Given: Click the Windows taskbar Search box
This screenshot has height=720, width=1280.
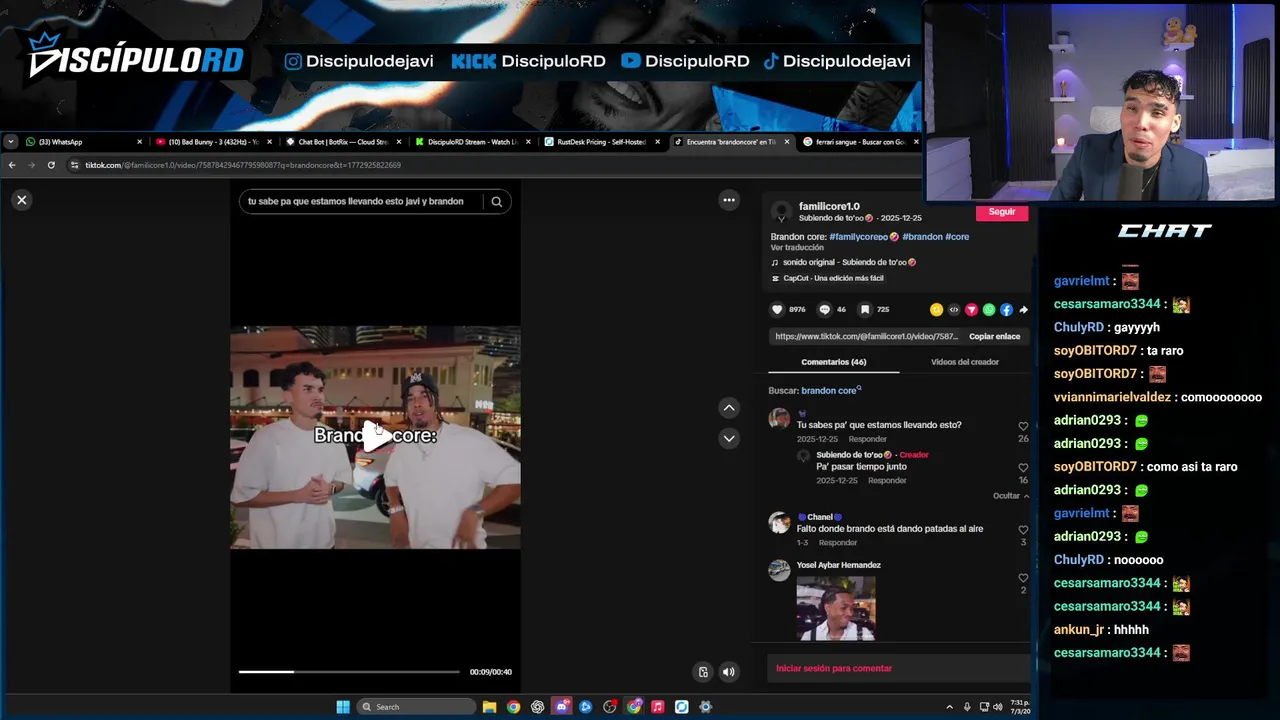Looking at the screenshot, I should coord(416,707).
